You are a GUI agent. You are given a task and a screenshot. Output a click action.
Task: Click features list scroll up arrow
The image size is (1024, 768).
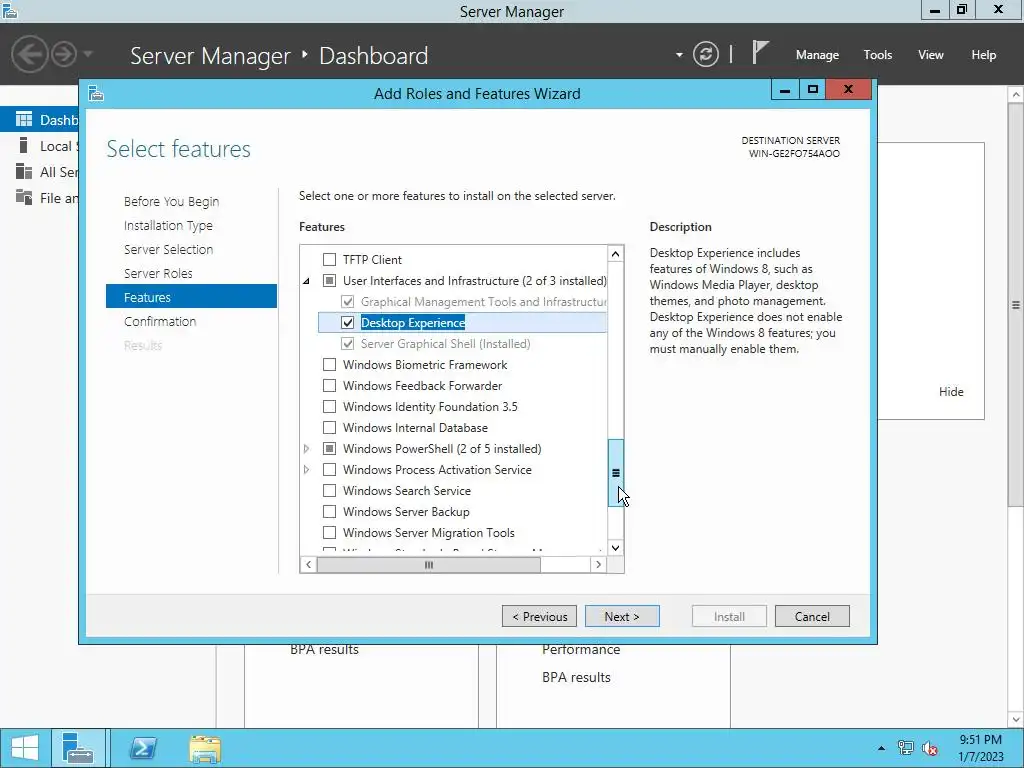coord(615,253)
